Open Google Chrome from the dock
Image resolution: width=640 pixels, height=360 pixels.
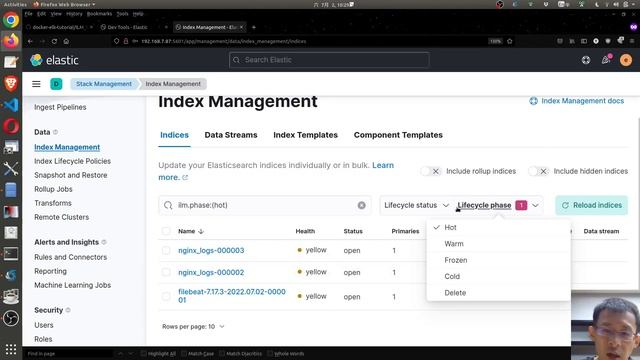[11, 20]
